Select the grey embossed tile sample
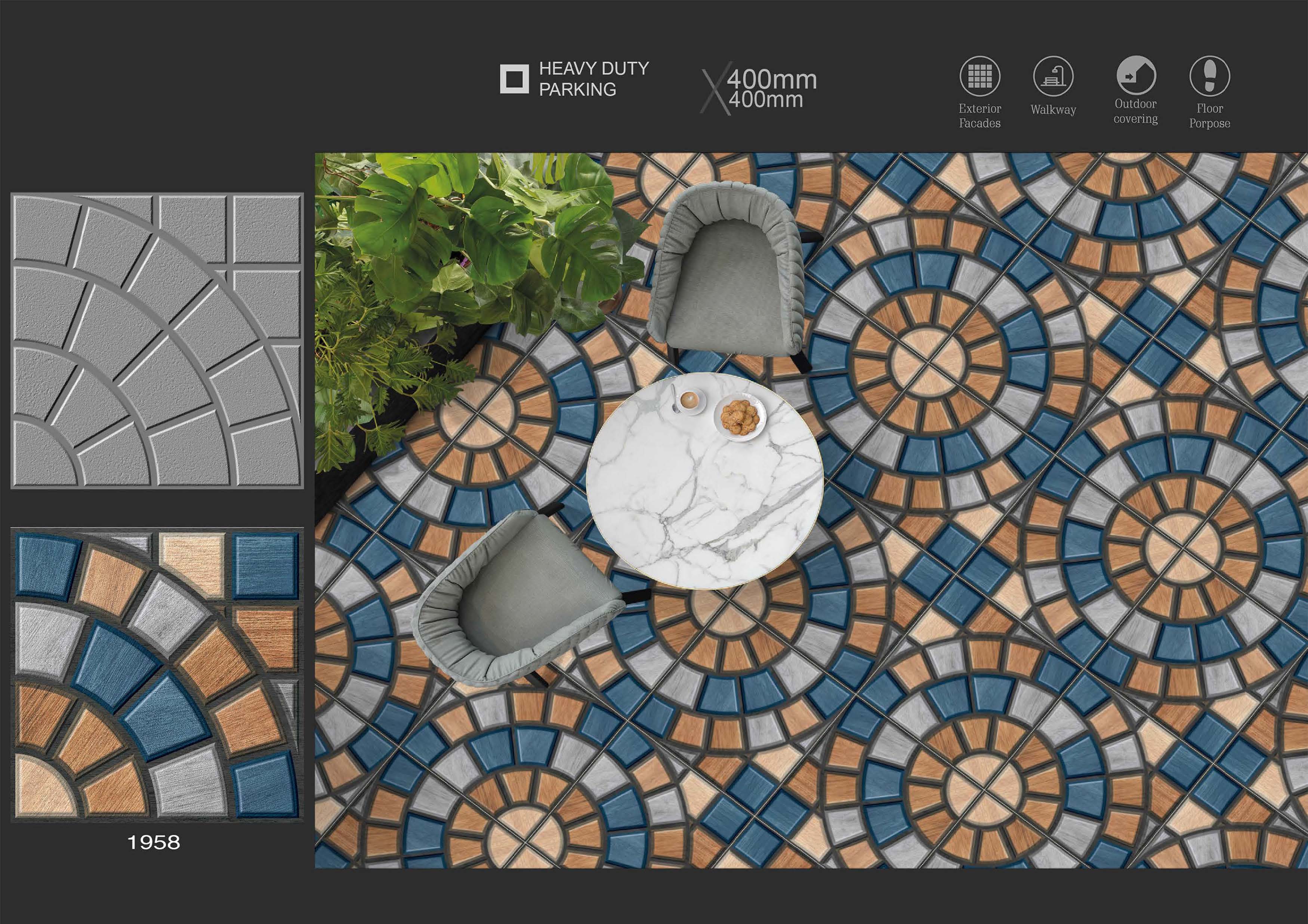 pos(157,341)
